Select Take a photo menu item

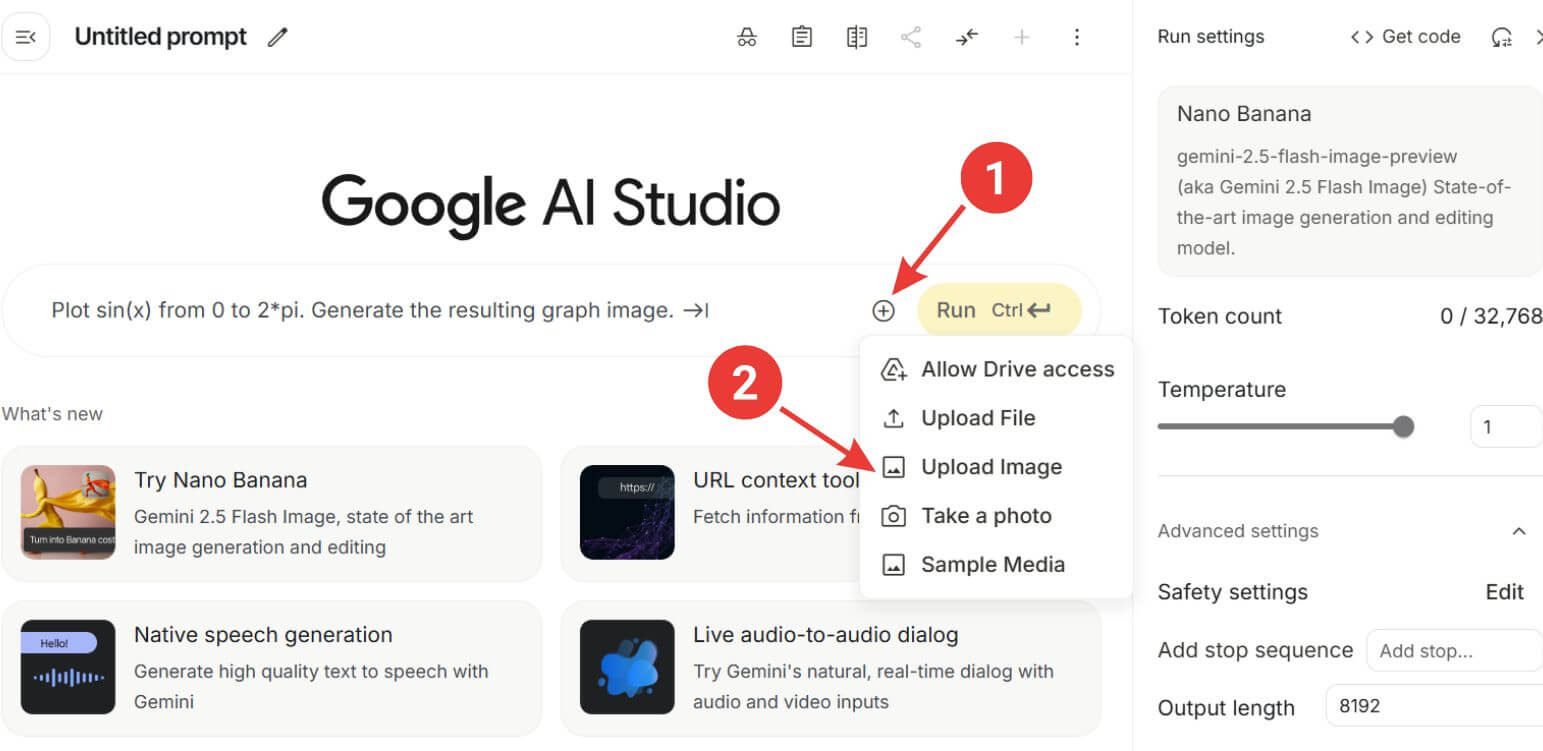click(996, 516)
